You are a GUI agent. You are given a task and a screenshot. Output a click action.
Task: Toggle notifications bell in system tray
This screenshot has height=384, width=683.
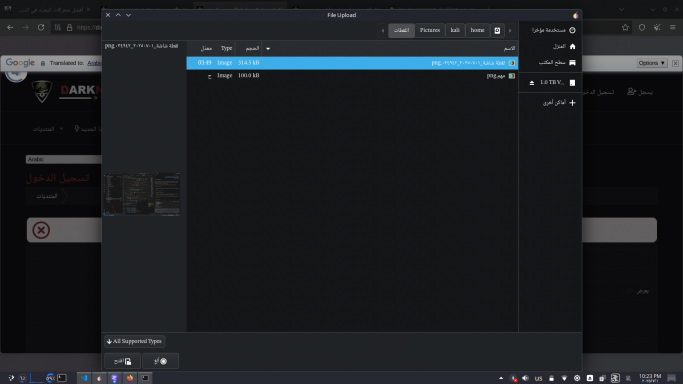coord(628,378)
